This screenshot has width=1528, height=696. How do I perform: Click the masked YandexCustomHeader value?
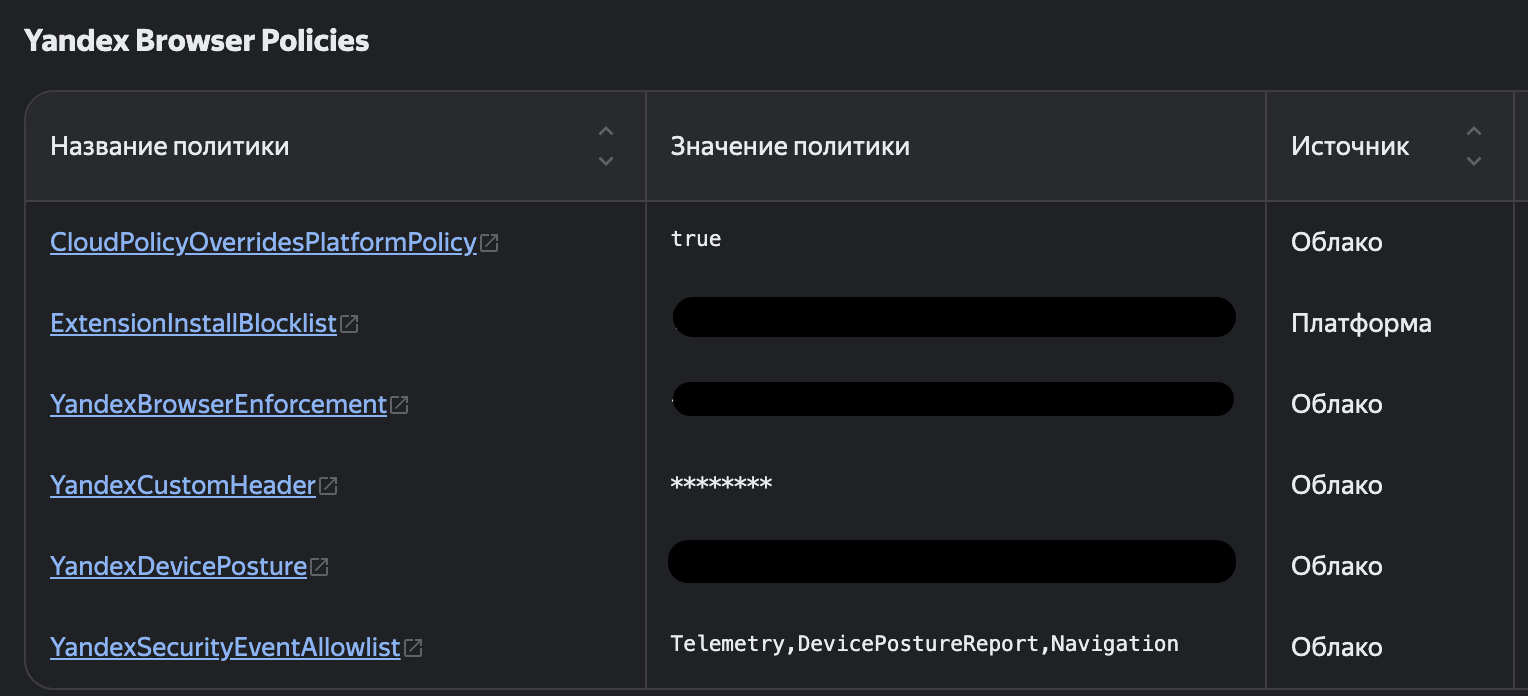[x=721, y=485]
